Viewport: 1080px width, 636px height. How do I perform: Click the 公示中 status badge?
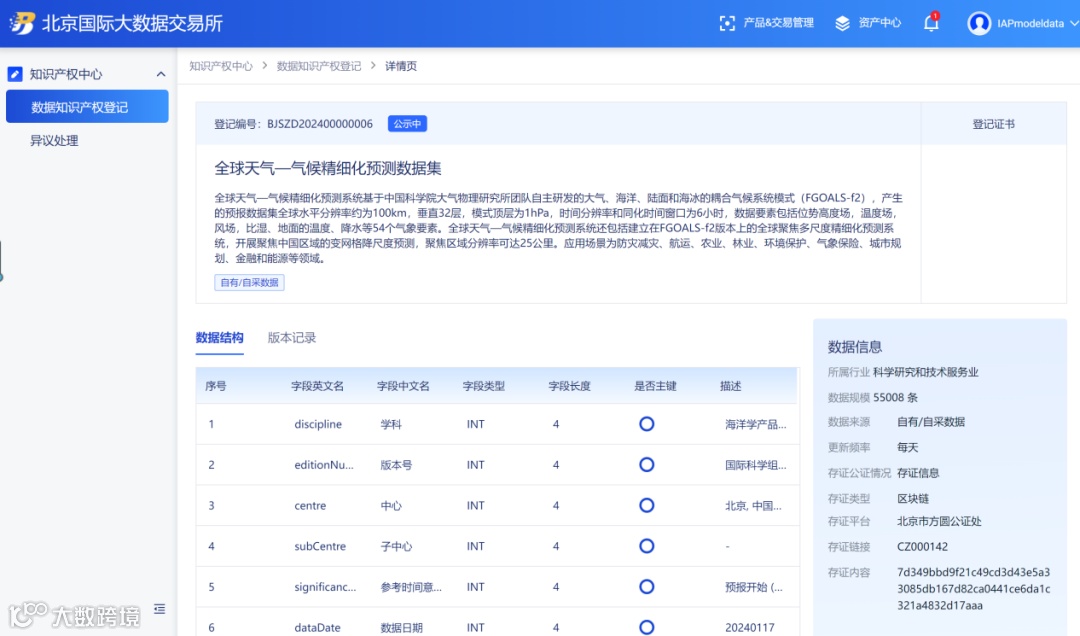coord(407,124)
